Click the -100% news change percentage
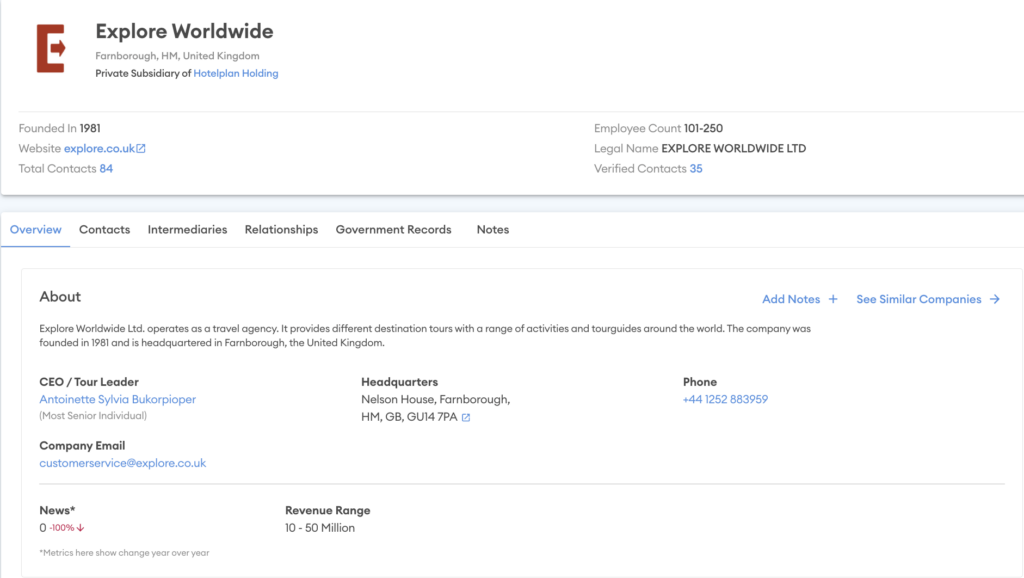 (x=62, y=528)
